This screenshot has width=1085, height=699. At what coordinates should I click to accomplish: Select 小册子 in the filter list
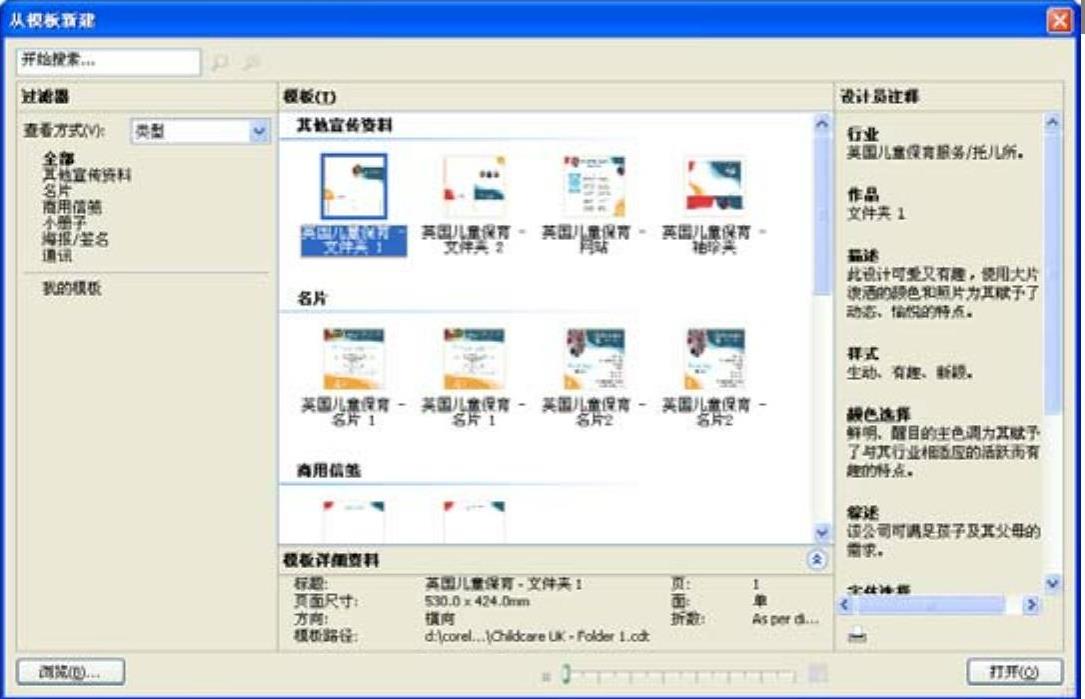tap(64, 223)
